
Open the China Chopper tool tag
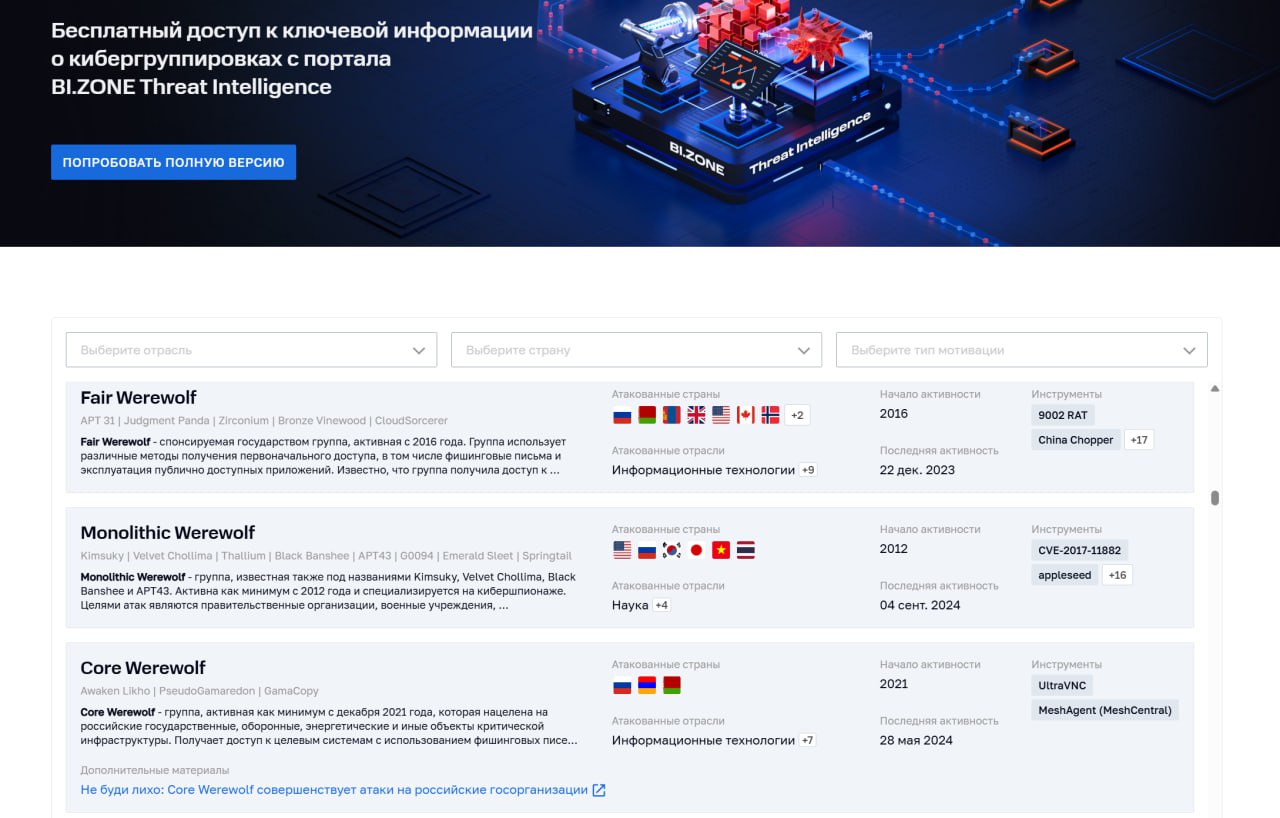point(1076,440)
